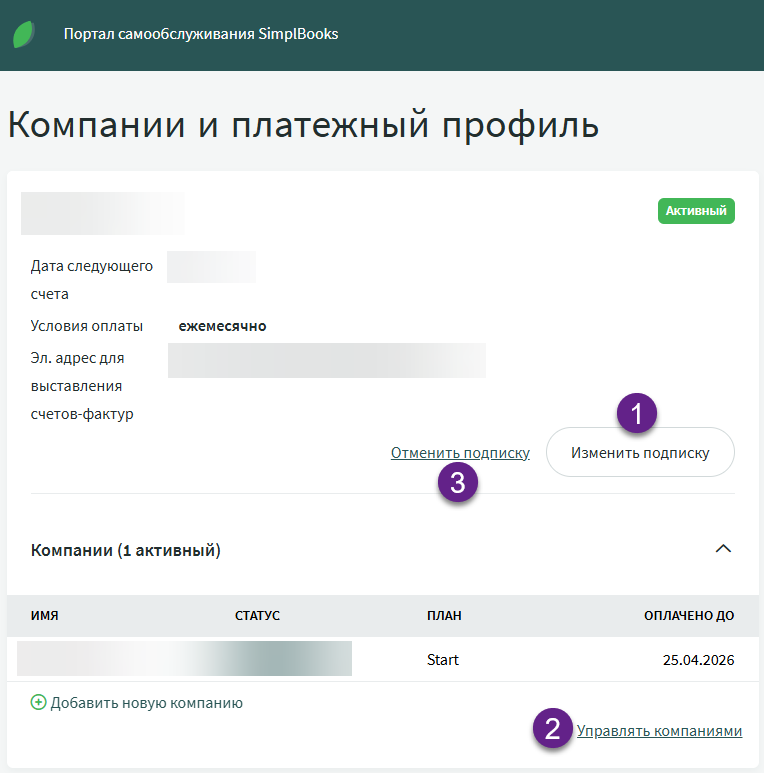Click the "ПЛАН" column header
764x773 pixels.
[x=444, y=616]
